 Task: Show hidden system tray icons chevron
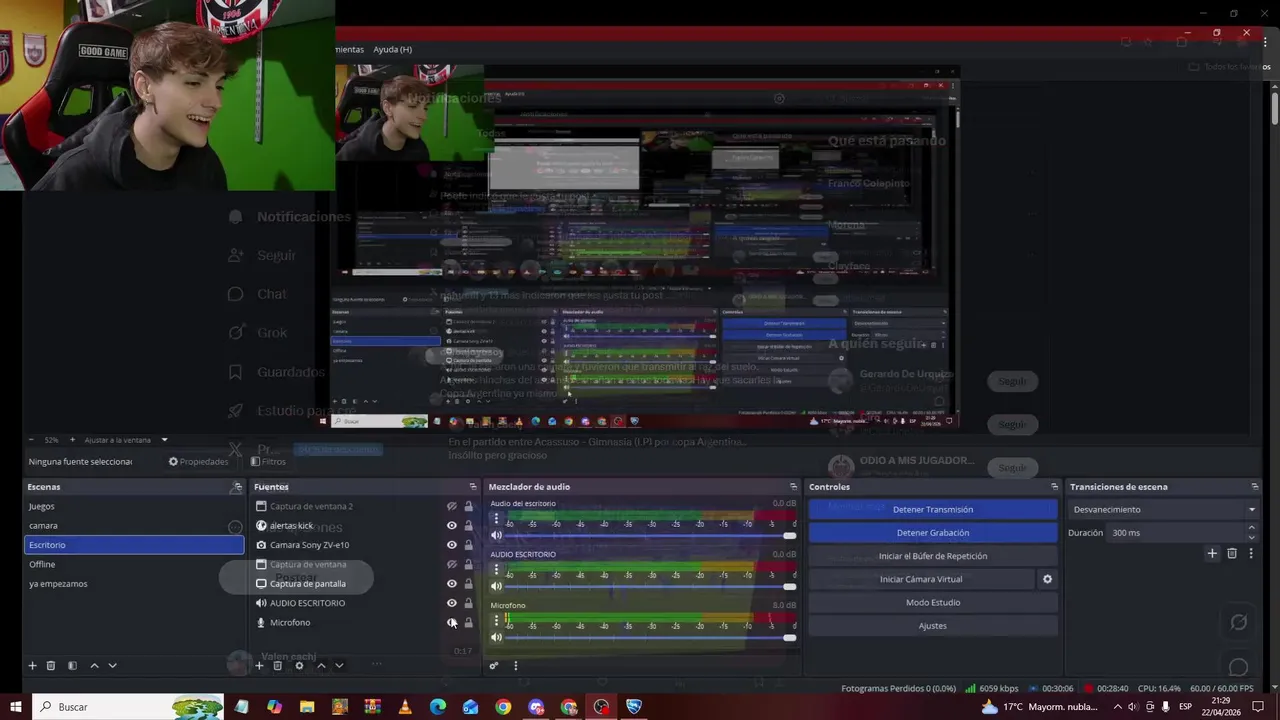coord(1118,707)
